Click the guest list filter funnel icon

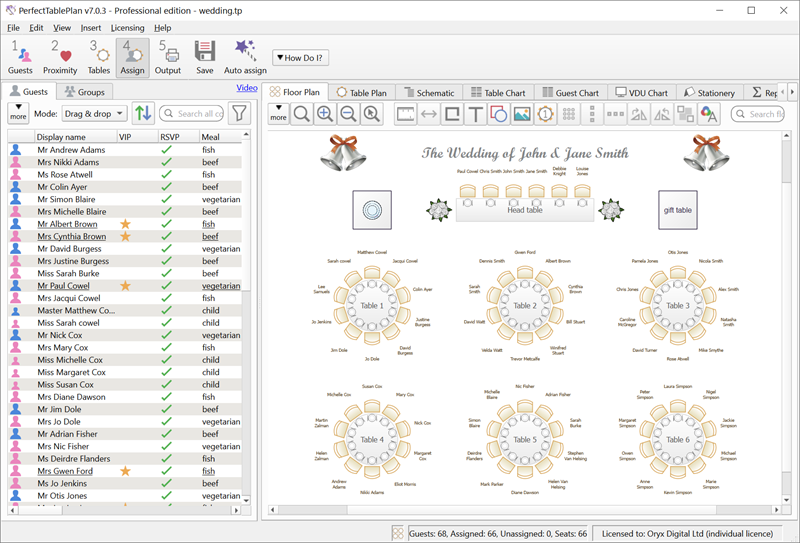[x=239, y=113]
